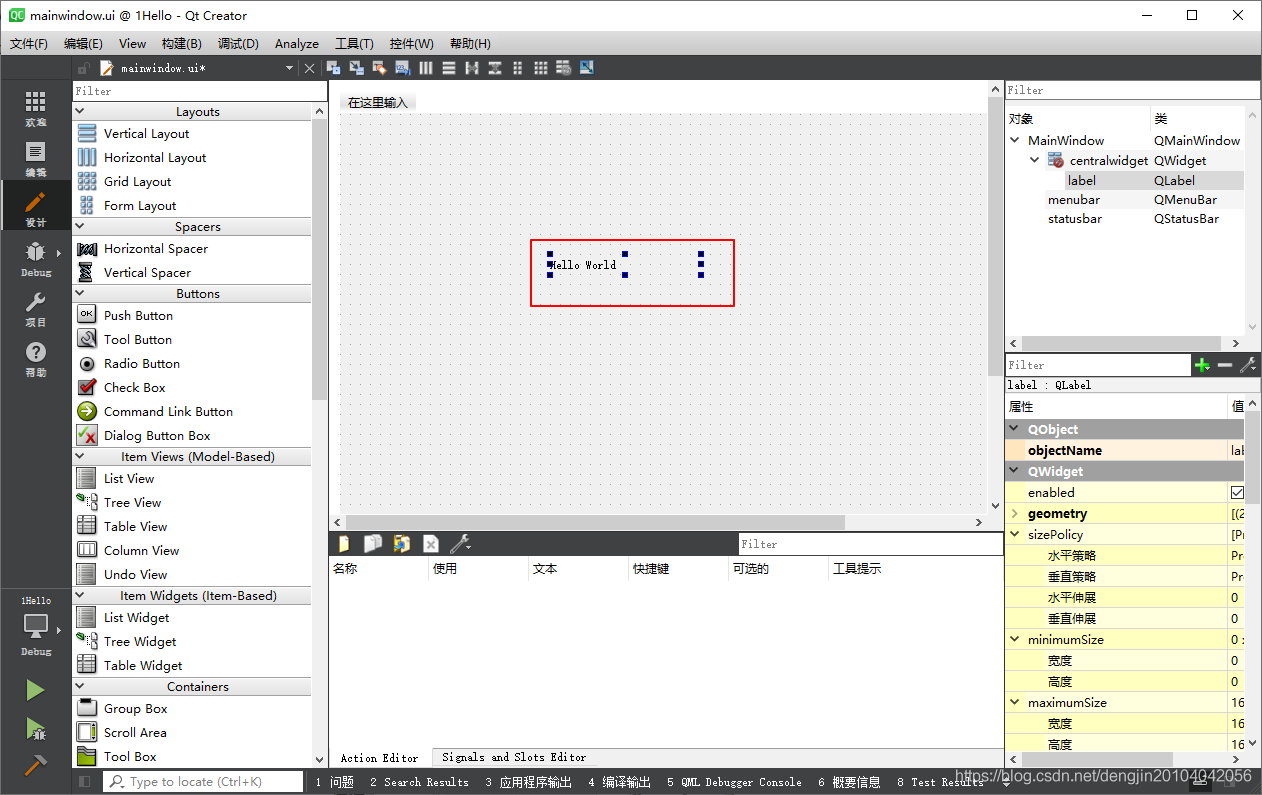Open the Debug mode in left sidebar
The height and width of the screenshot is (795, 1262).
click(36, 259)
